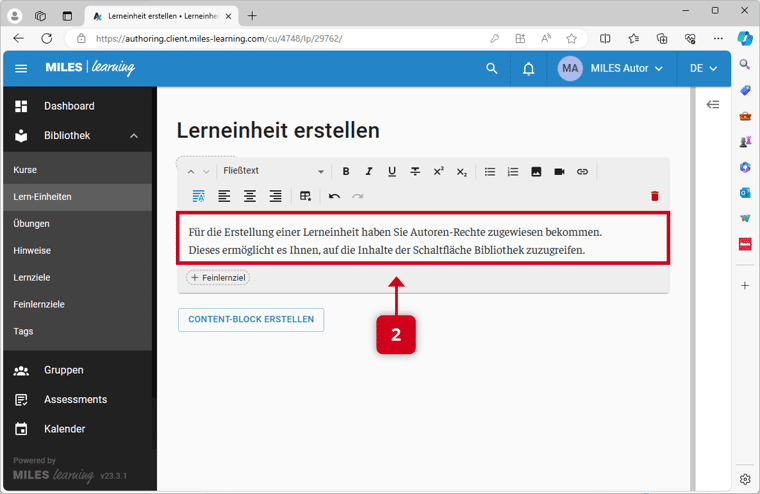
Task: Toggle the bulleted list format
Action: (x=490, y=172)
